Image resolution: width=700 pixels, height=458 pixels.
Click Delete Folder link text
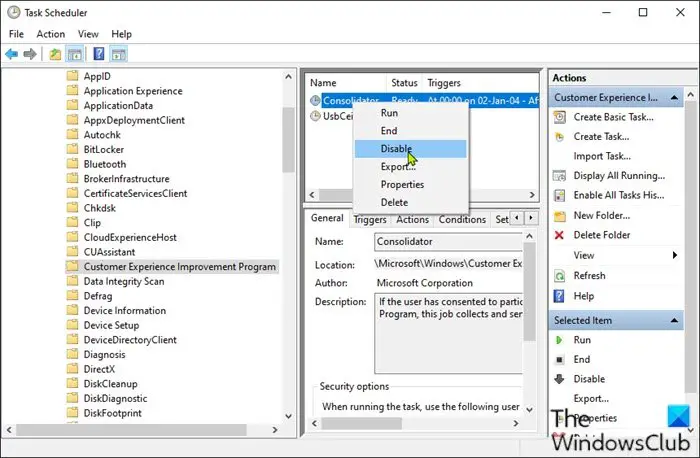tap(602, 235)
